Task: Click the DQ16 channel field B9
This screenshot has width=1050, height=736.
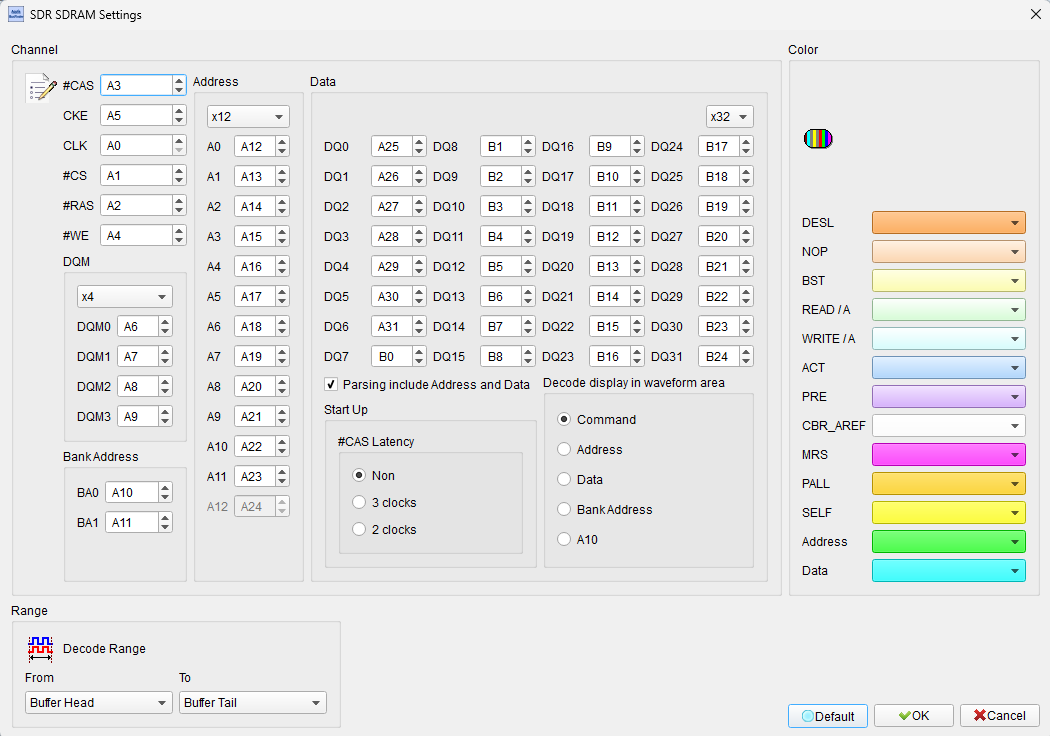Action: [x=610, y=147]
